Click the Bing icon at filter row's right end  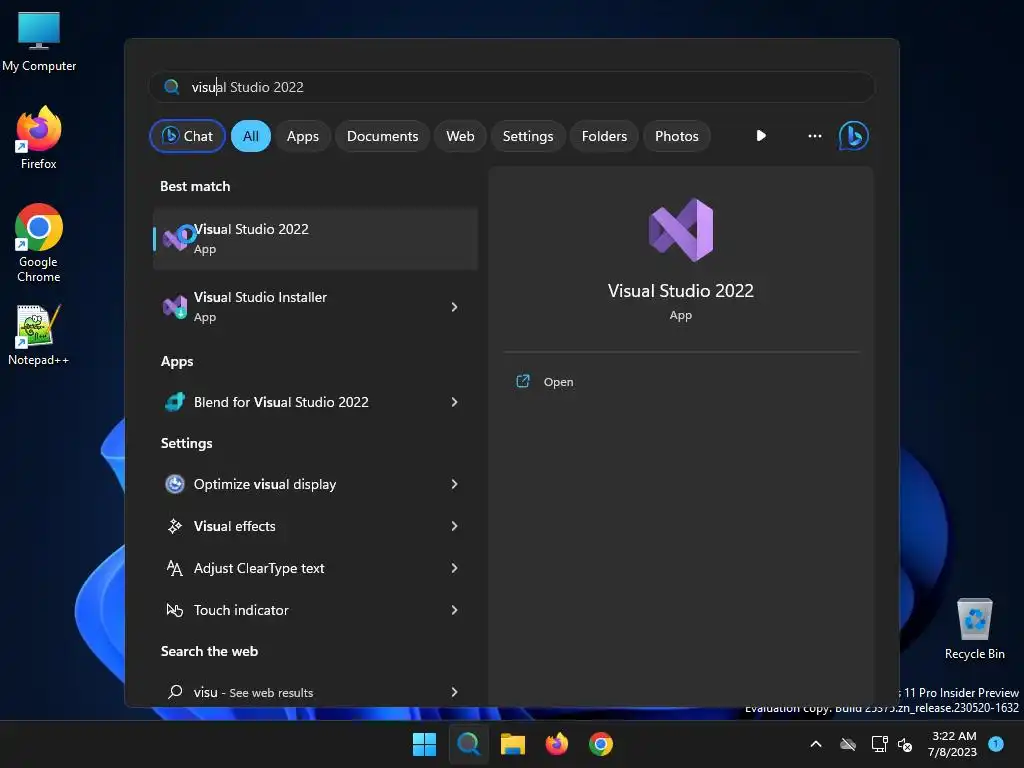click(x=853, y=136)
